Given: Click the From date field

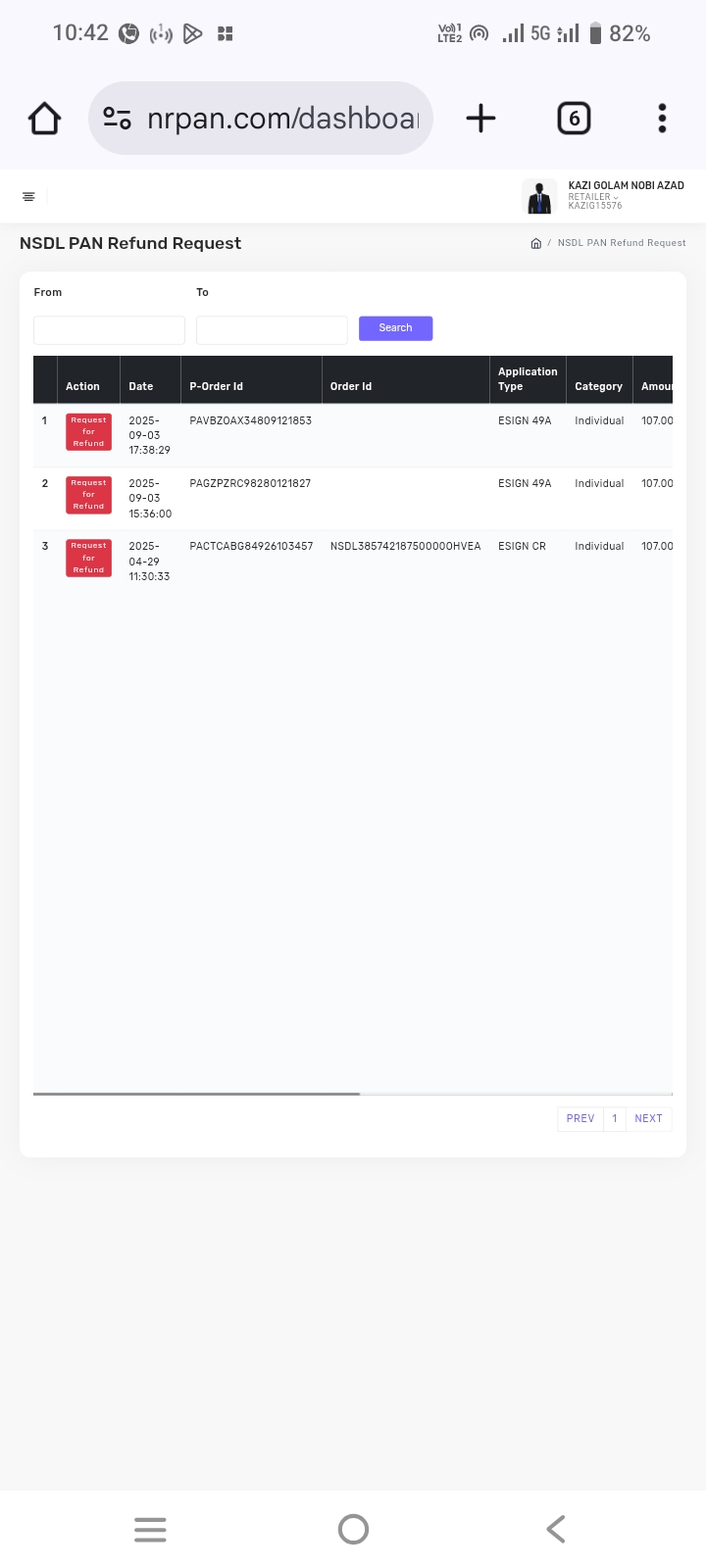Looking at the screenshot, I should [x=109, y=329].
